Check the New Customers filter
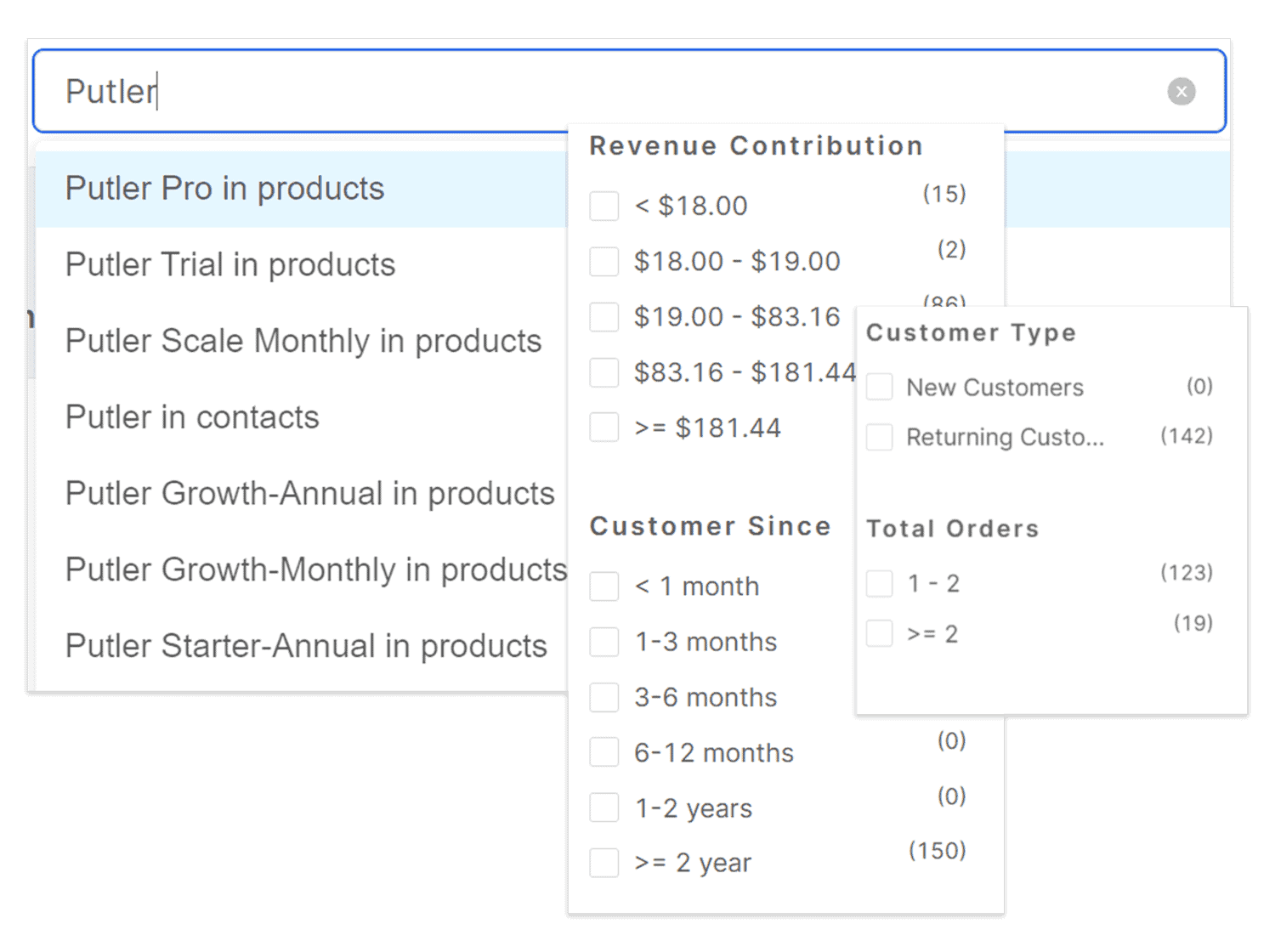Image resolution: width=1275 pixels, height=952 pixels. point(880,388)
